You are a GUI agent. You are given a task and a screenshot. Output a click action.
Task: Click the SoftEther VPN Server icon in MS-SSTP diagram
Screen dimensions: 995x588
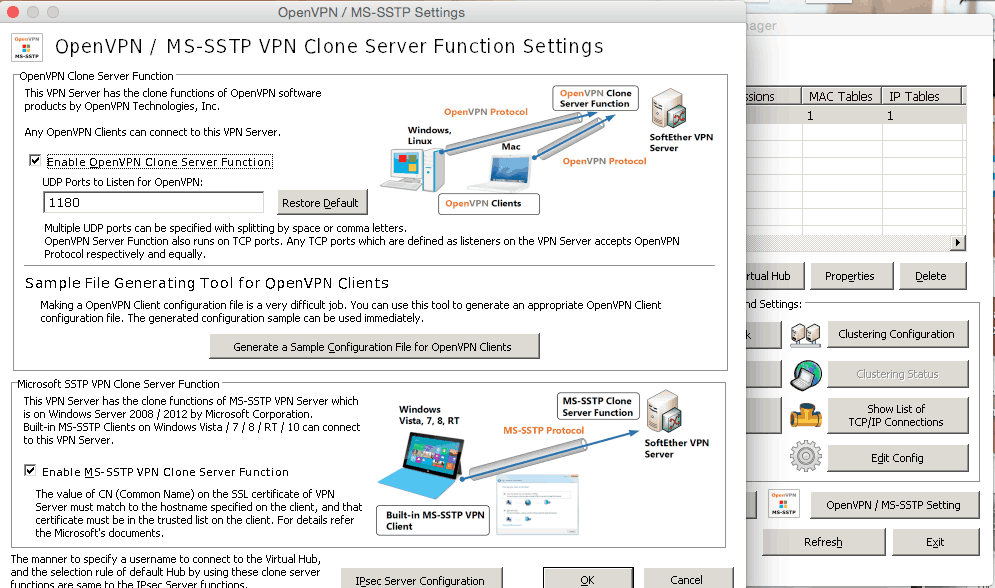tap(665, 411)
